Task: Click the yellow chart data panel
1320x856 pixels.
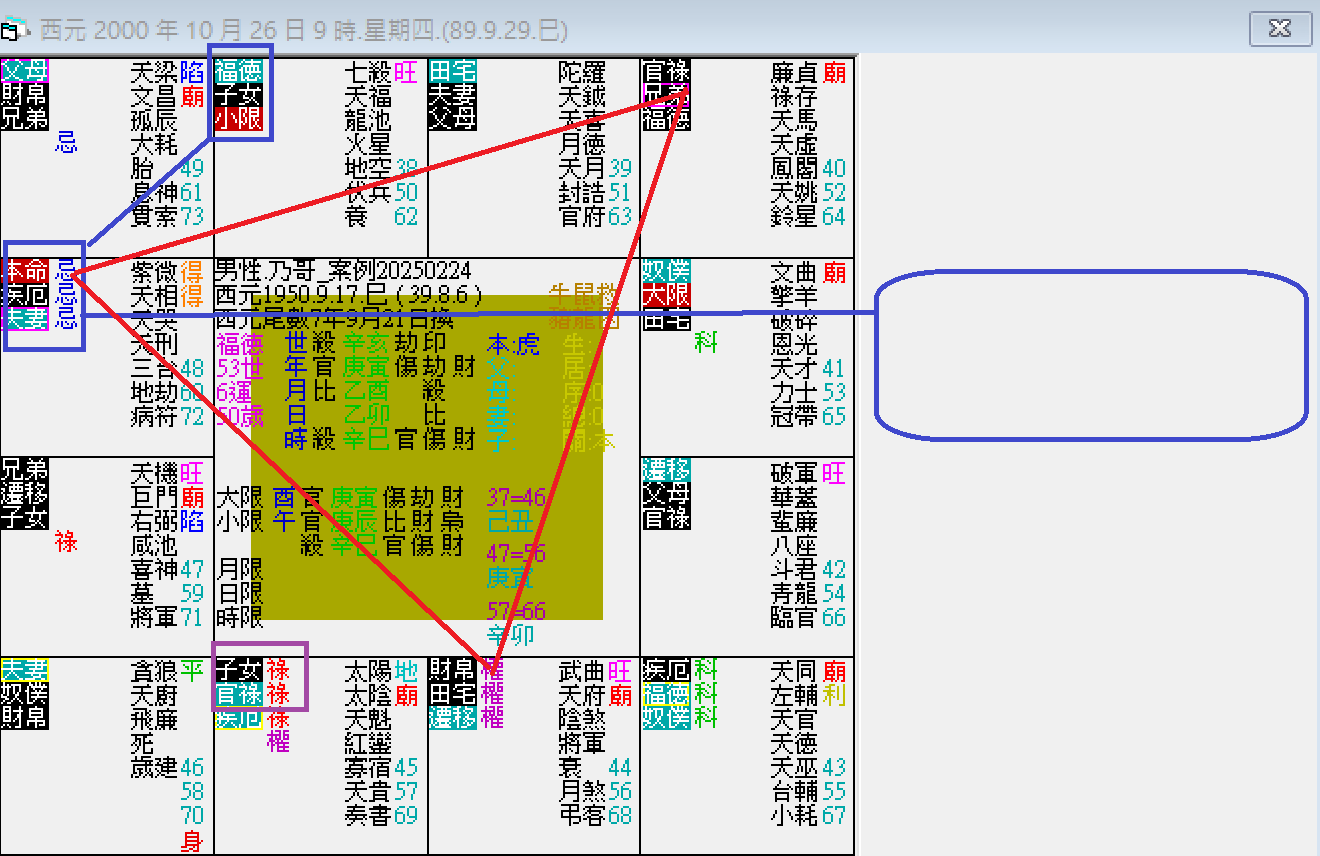Action: pyautogui.click(x=420, y=450)
